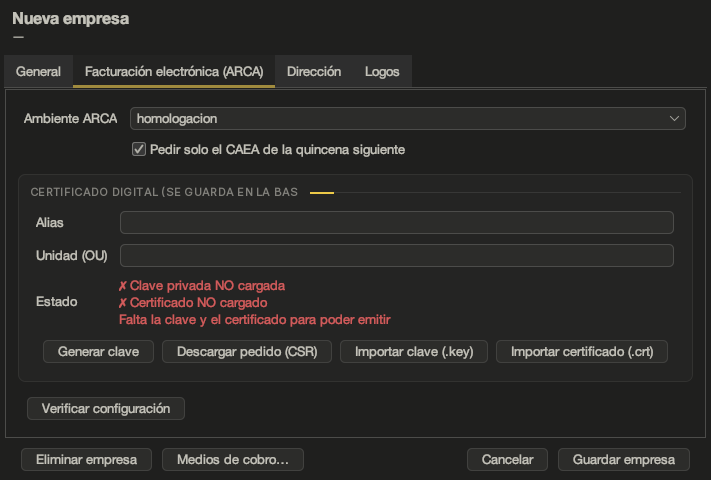Open the Ambiente ARCA dropdown
Screen dimensions: 711x480
pos(408,118)
